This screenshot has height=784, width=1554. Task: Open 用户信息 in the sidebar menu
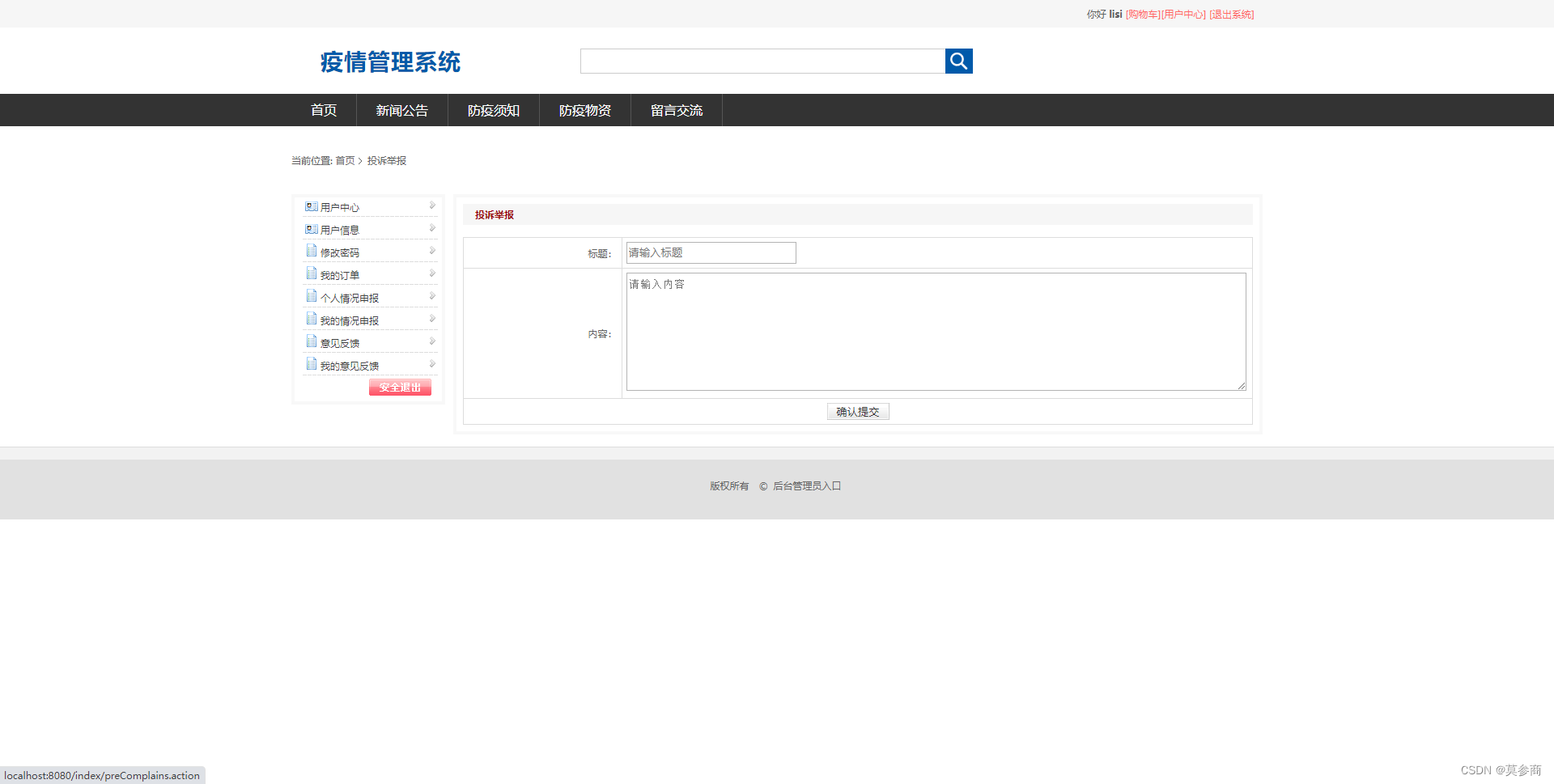(340, 231)
